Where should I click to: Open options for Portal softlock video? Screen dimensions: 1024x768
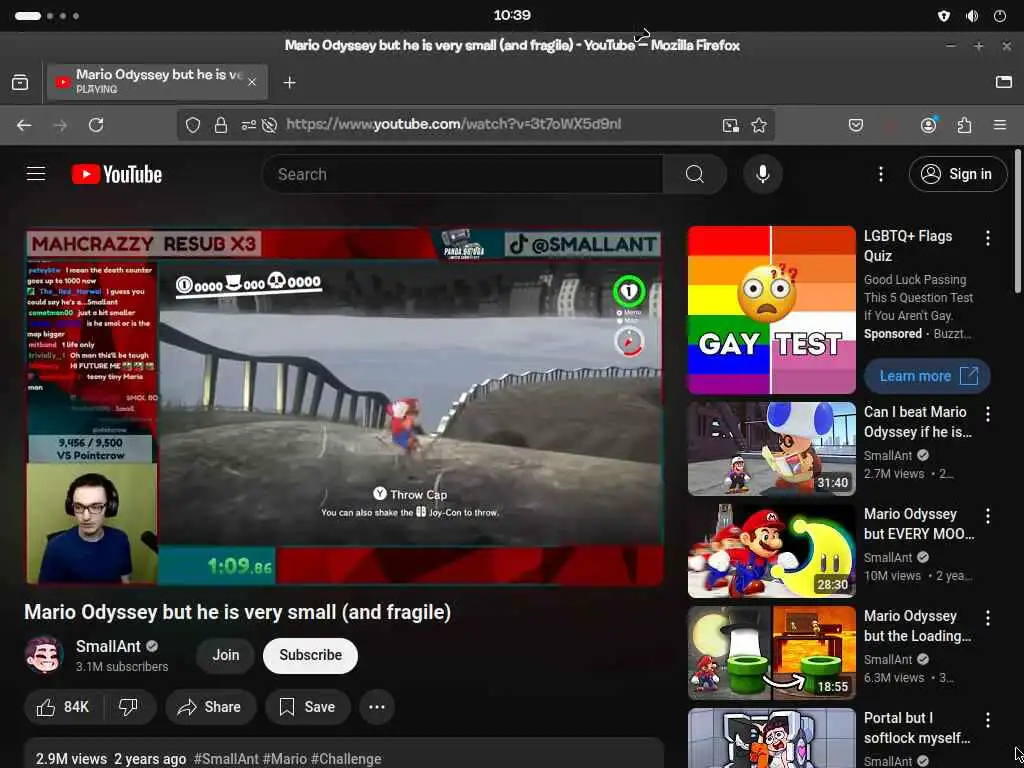988,720
